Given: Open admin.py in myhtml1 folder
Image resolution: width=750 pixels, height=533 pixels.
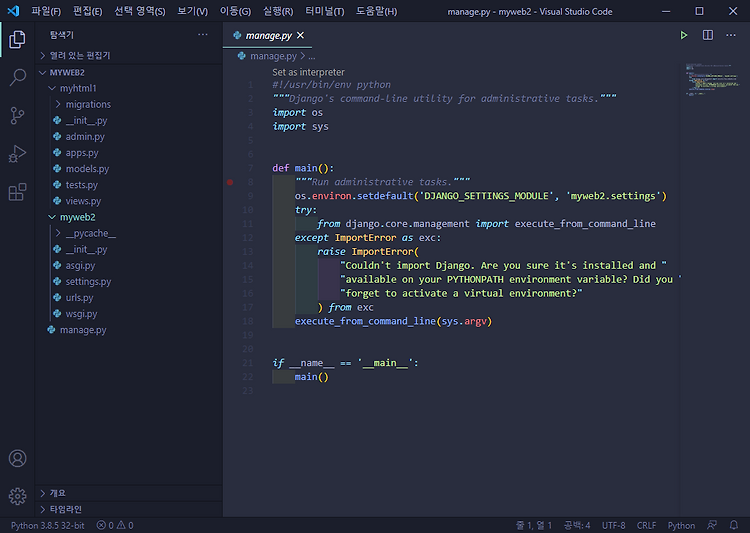Looking at the screenshot, I should pyautogui.click(x=85, y=136).
